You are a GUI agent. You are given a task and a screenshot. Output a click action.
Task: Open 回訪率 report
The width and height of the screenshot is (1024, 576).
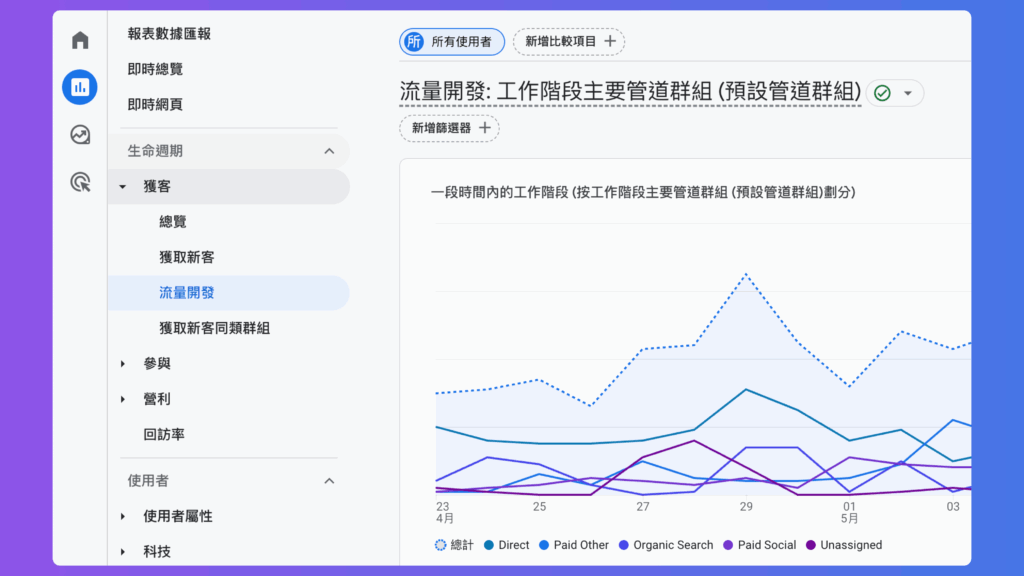164,434
